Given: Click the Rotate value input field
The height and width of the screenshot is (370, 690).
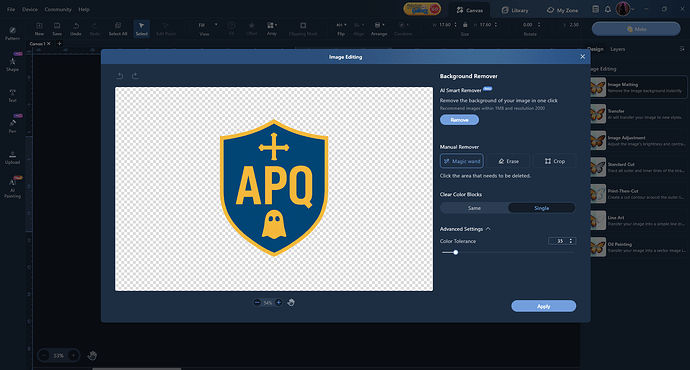Looking at the screenshot, I should 528,25.
